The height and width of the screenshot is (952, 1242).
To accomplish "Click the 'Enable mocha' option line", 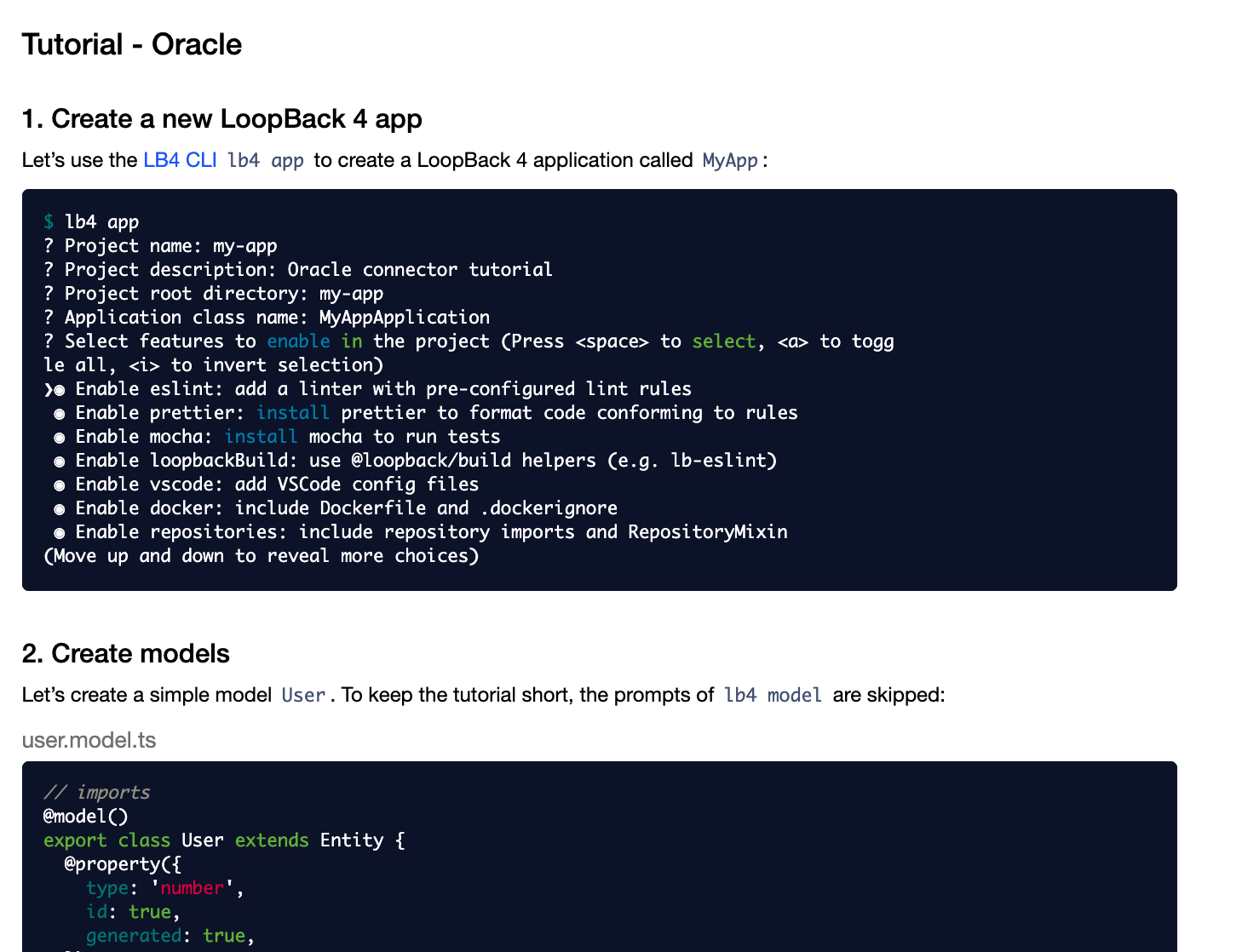I will click(277, 437).
